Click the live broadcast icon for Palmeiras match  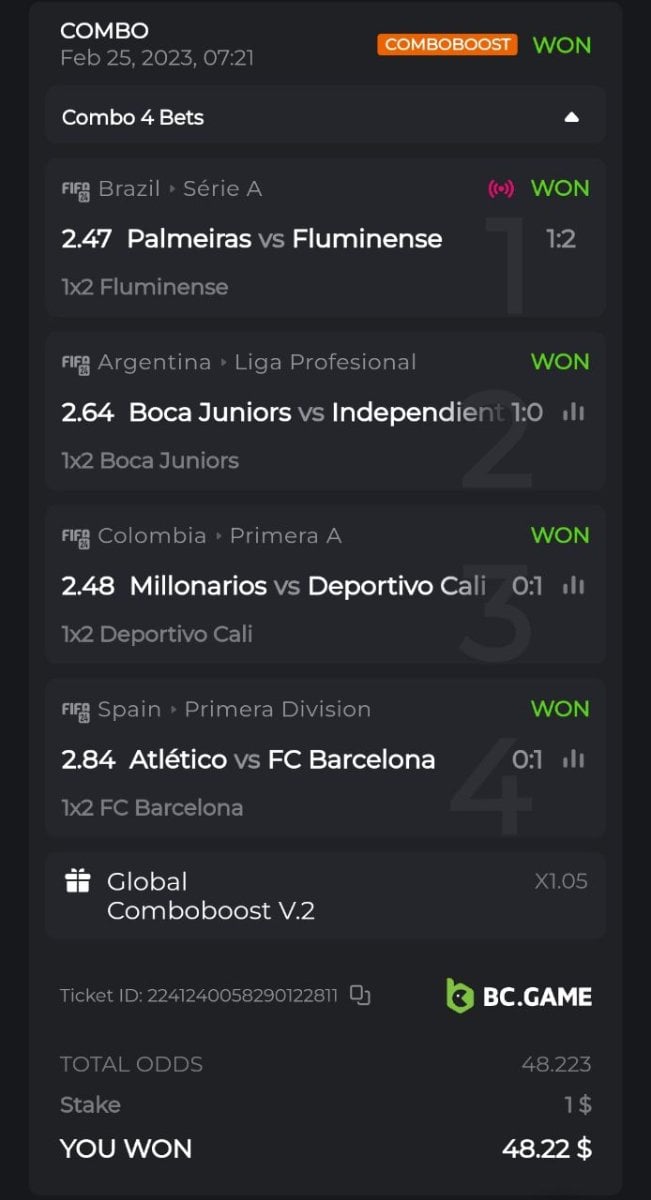[500, 188]
